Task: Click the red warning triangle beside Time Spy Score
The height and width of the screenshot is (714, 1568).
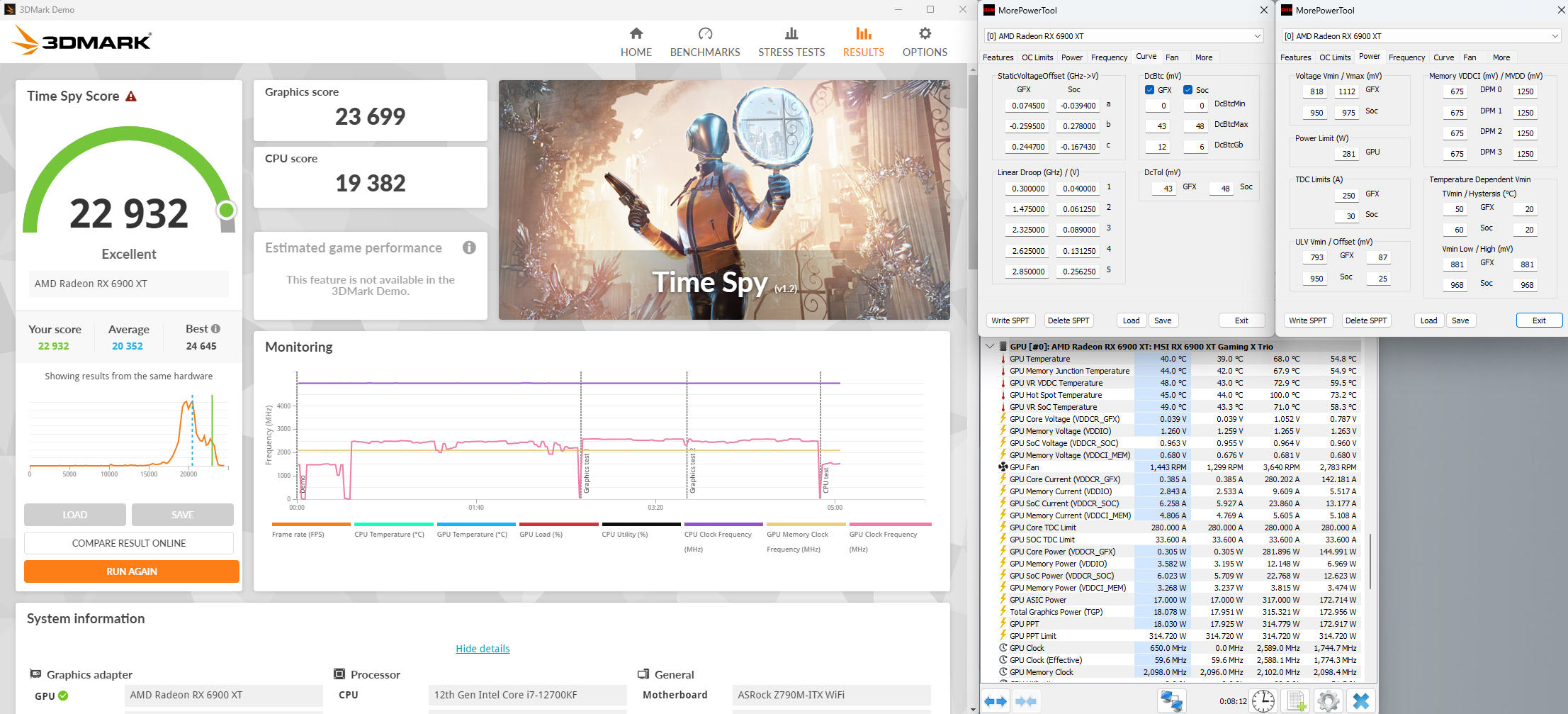Action: pyautogui.click(x=131, y=96)
